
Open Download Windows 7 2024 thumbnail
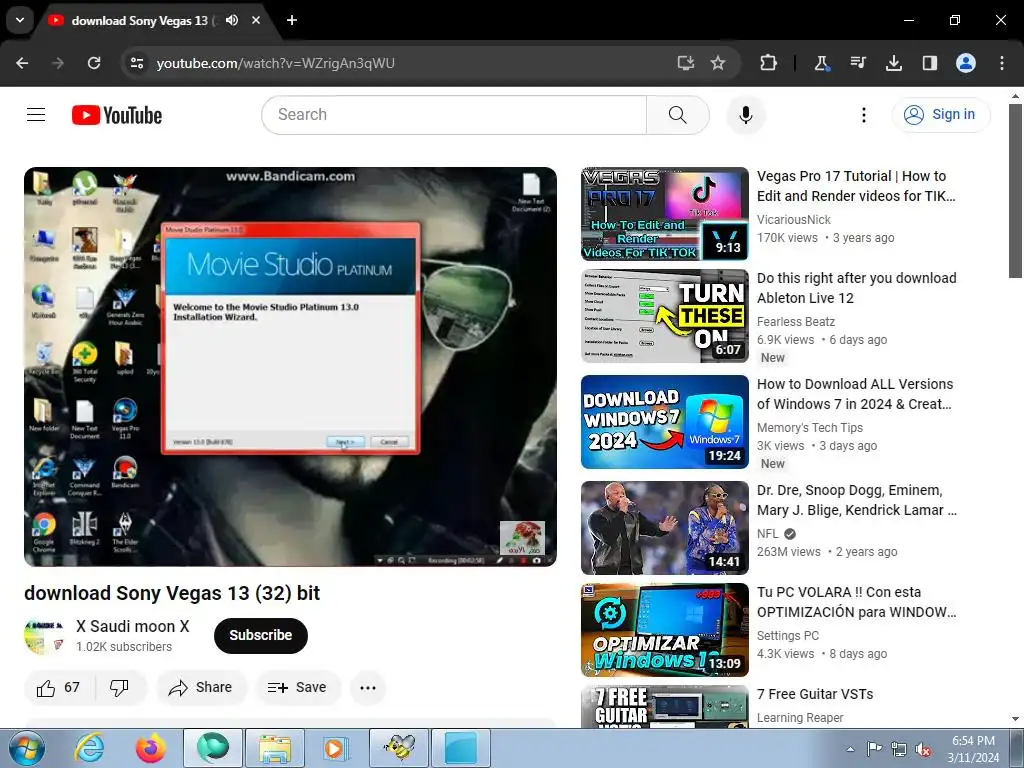pos(665,422)
